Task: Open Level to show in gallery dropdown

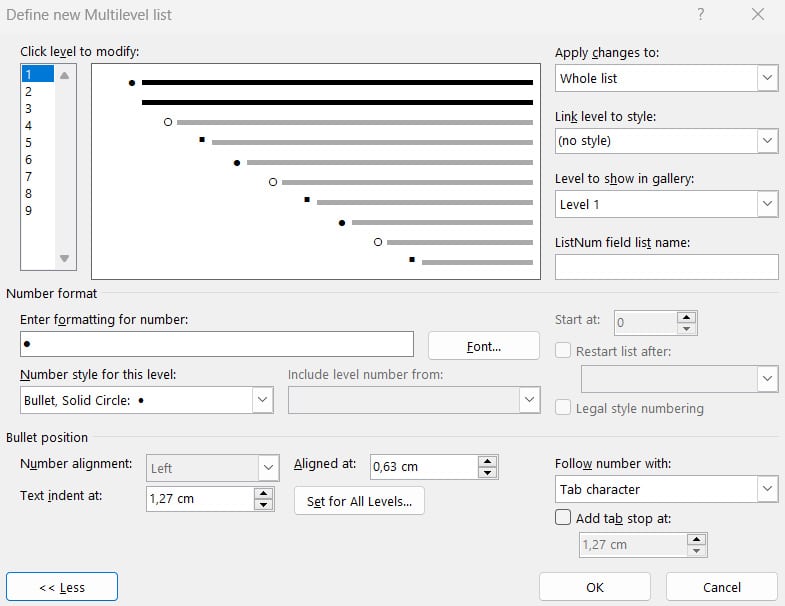Action: click(x=767, y=204)
